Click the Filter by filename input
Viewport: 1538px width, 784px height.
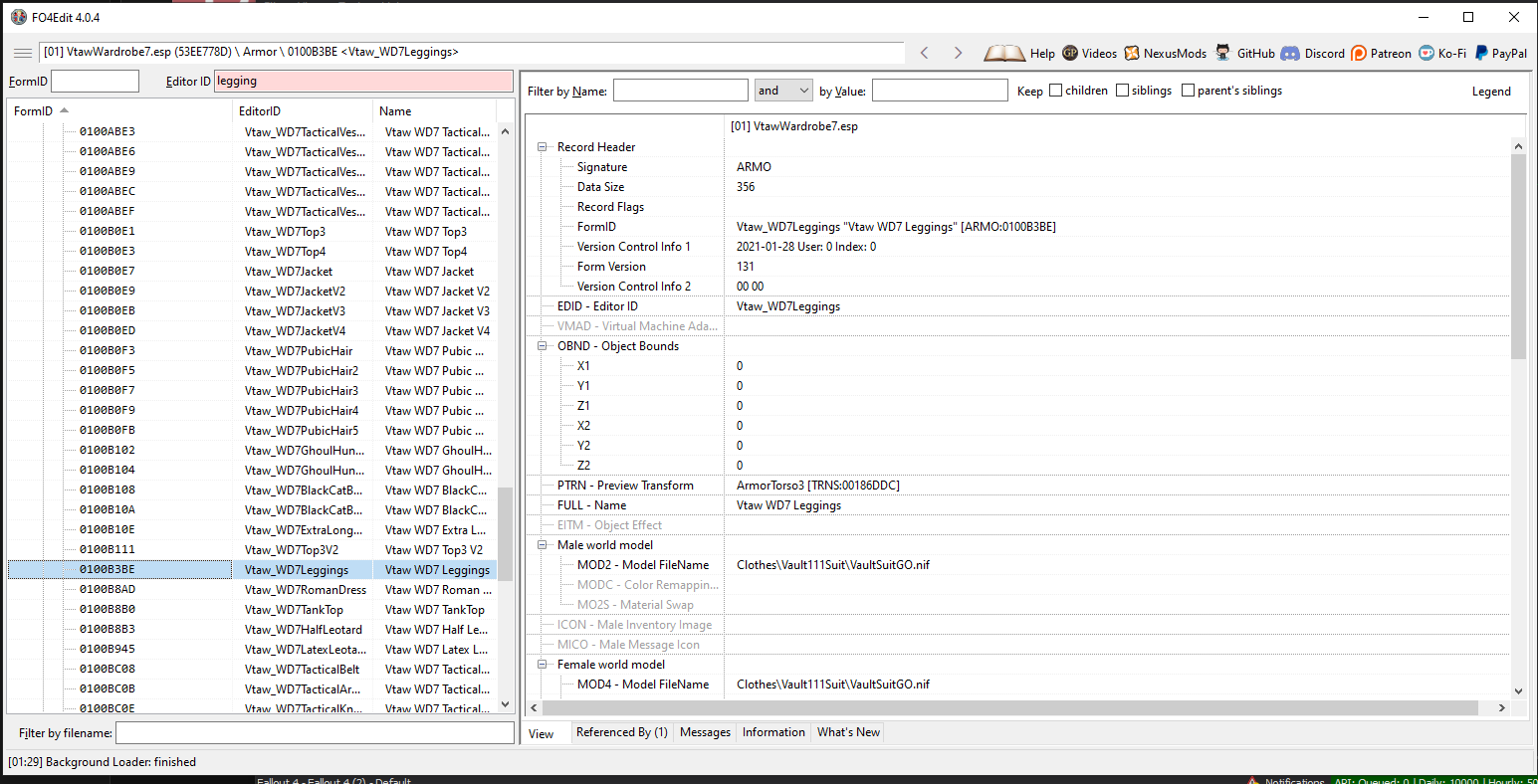pyautogui.click(x=315, y=733)
